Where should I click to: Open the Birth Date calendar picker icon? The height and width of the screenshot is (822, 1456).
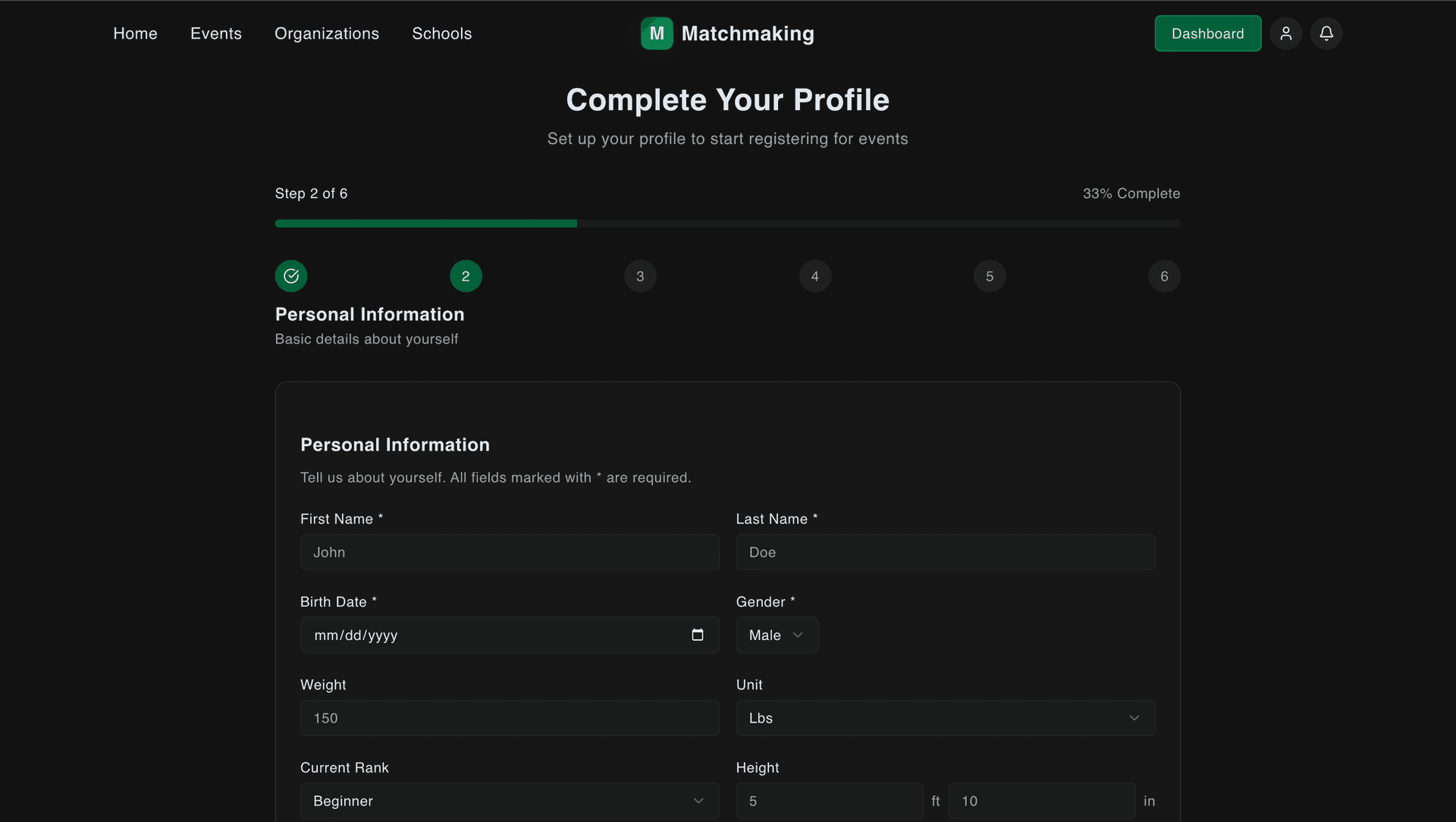[698, 635]
